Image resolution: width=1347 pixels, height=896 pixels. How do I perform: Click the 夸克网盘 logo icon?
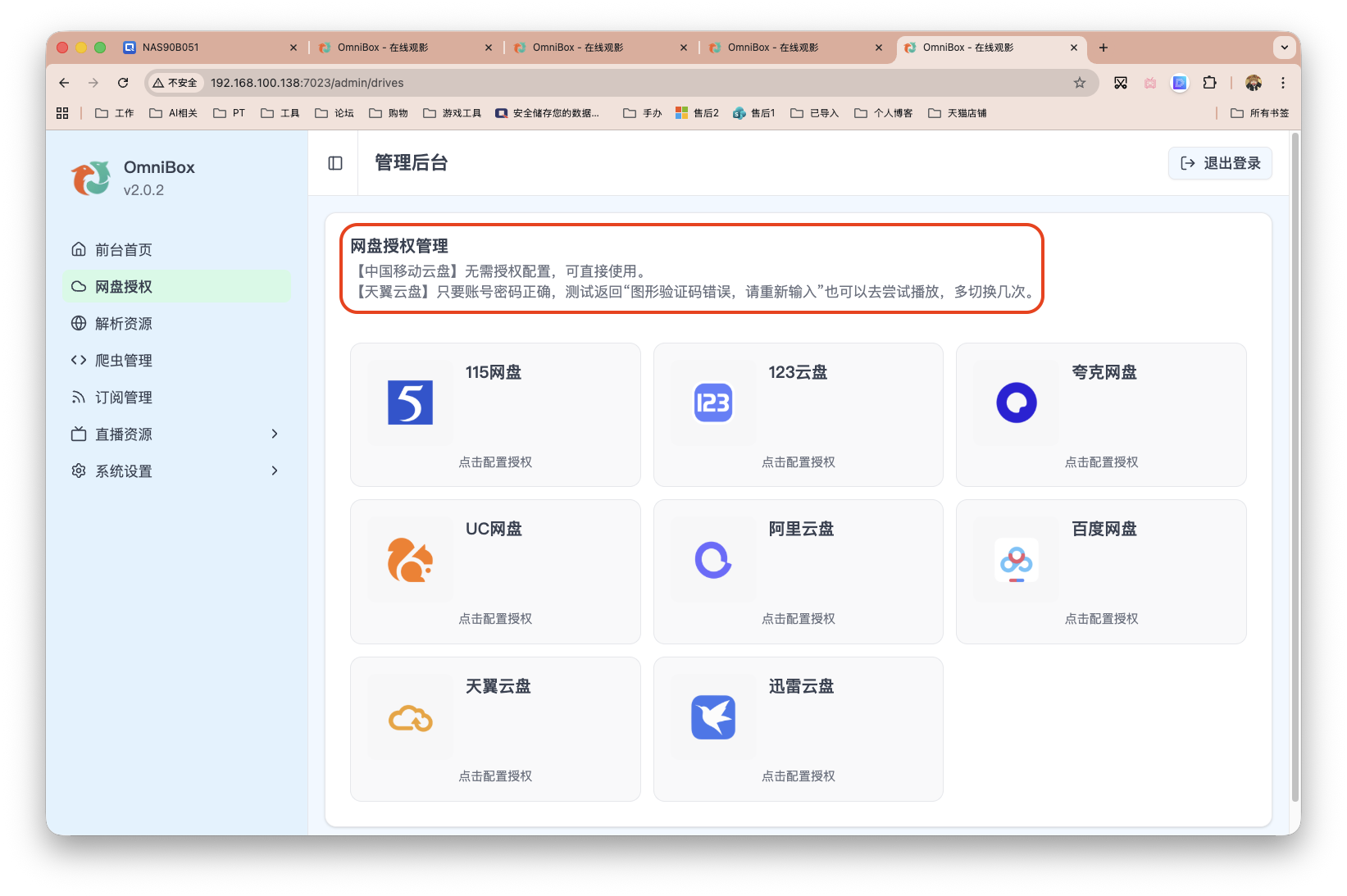coord(1016,403)
